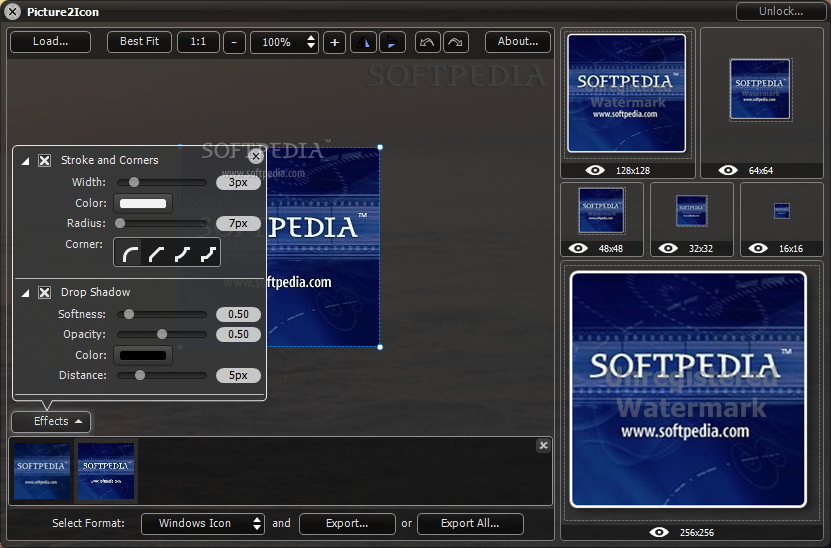Pick the black shadow color swatch
The image size is (831, 548).
143,356
